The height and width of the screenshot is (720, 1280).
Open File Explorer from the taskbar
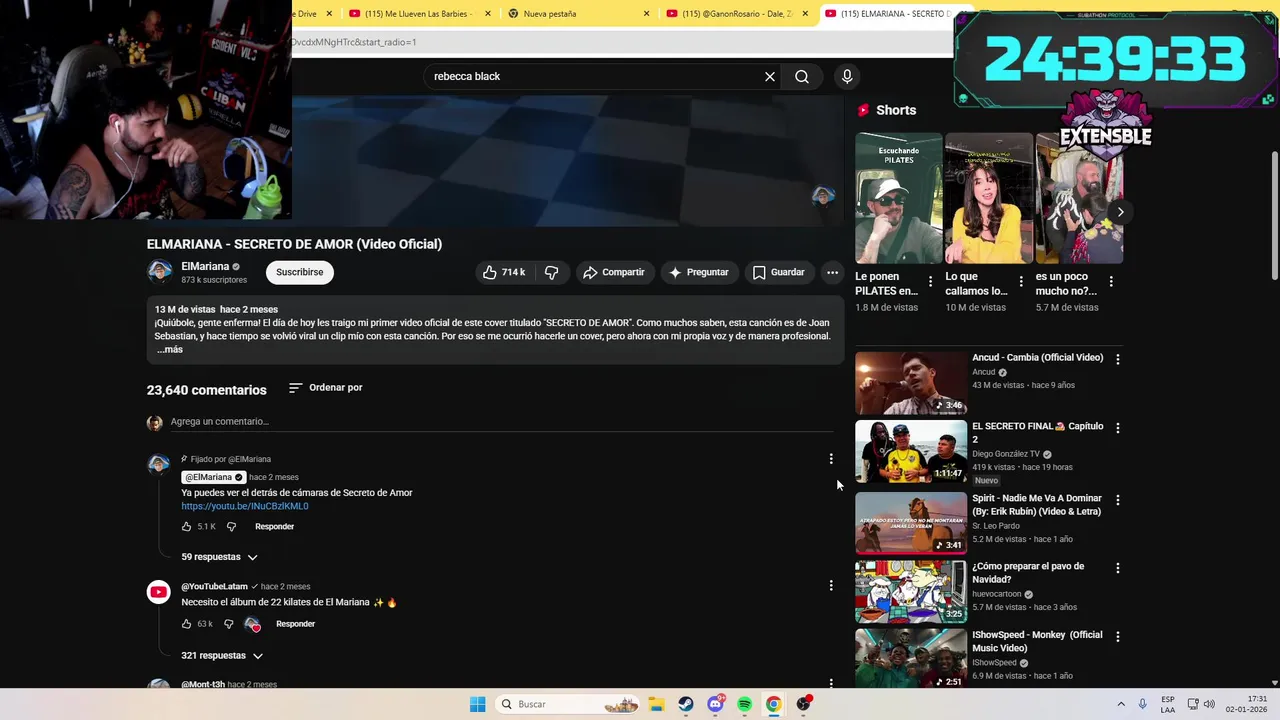tap(656, 704)
